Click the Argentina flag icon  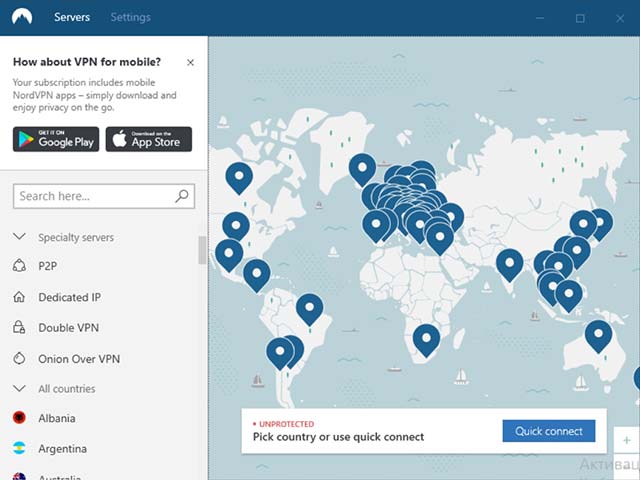[19, 448]
